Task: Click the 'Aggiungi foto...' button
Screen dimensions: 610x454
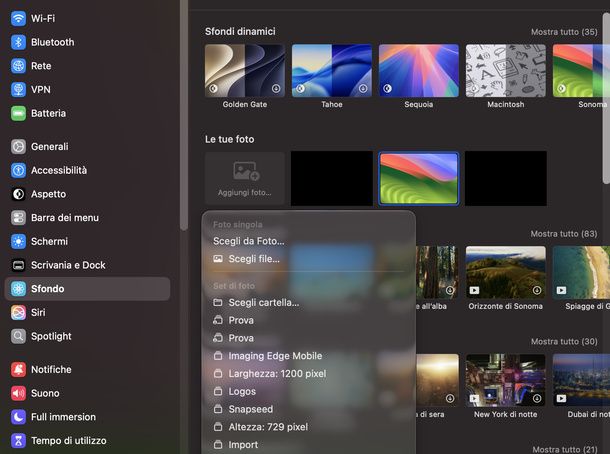Action: pos(245,178)
